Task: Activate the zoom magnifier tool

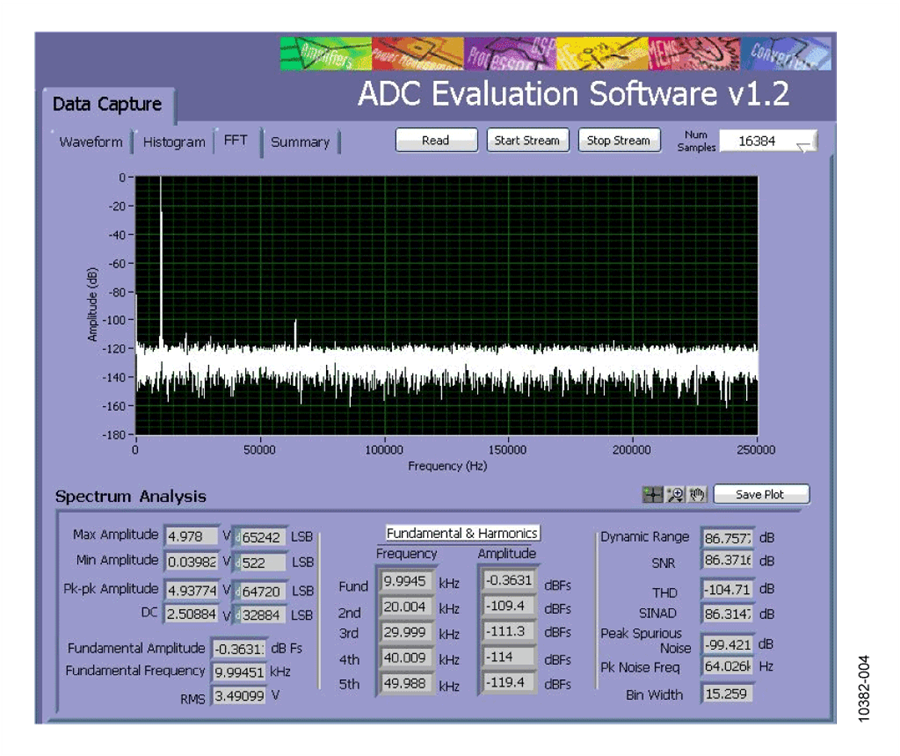Action: 675,494
